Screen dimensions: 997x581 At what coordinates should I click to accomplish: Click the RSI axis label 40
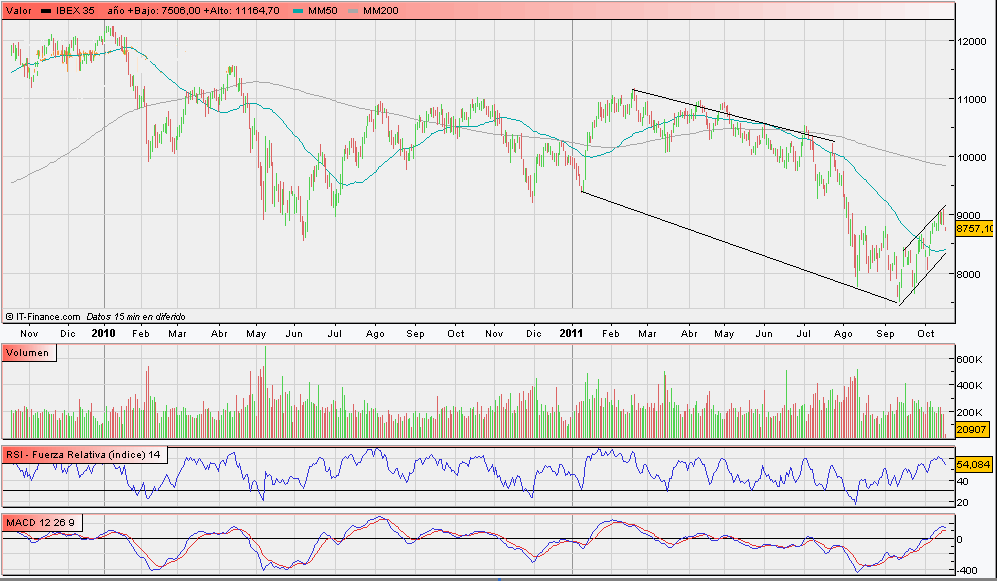tap(963, 482)
